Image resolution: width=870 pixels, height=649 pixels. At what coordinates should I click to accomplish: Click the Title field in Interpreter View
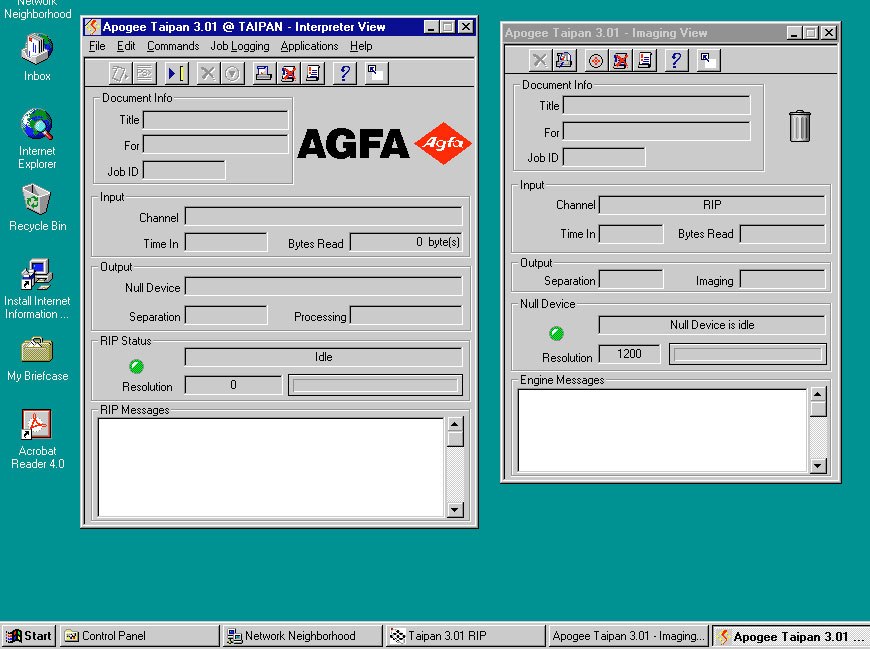[216, 120]
